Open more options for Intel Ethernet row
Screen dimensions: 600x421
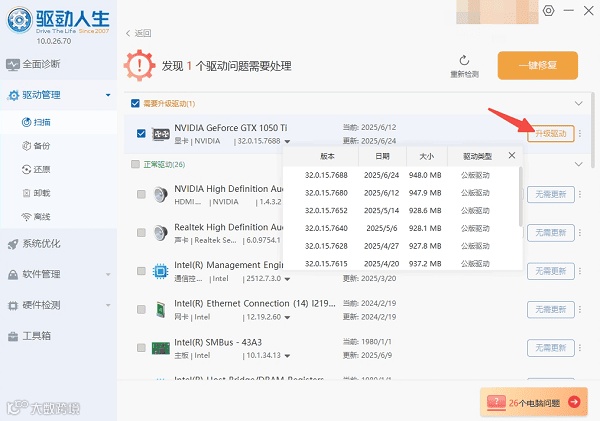580,310
